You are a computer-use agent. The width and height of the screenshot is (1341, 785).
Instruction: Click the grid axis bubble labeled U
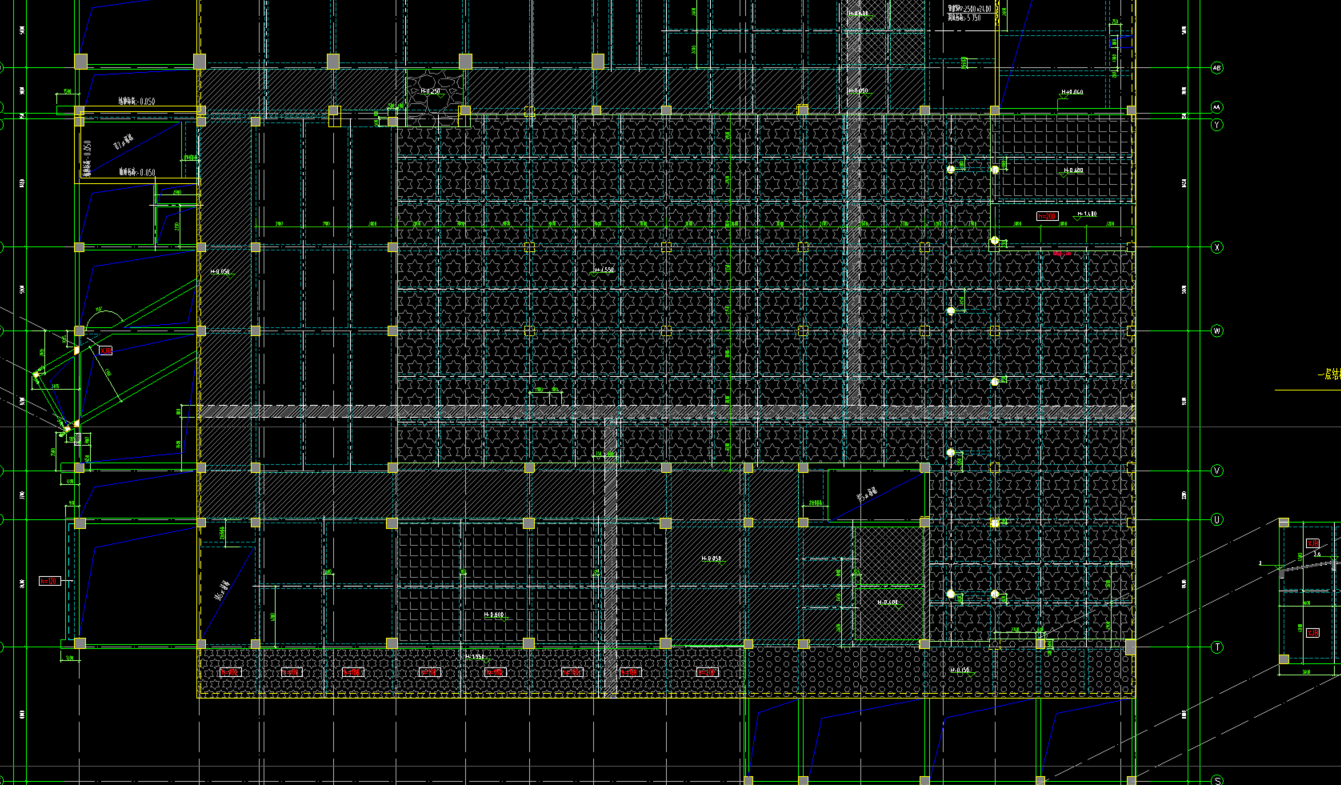point(1217,520)
